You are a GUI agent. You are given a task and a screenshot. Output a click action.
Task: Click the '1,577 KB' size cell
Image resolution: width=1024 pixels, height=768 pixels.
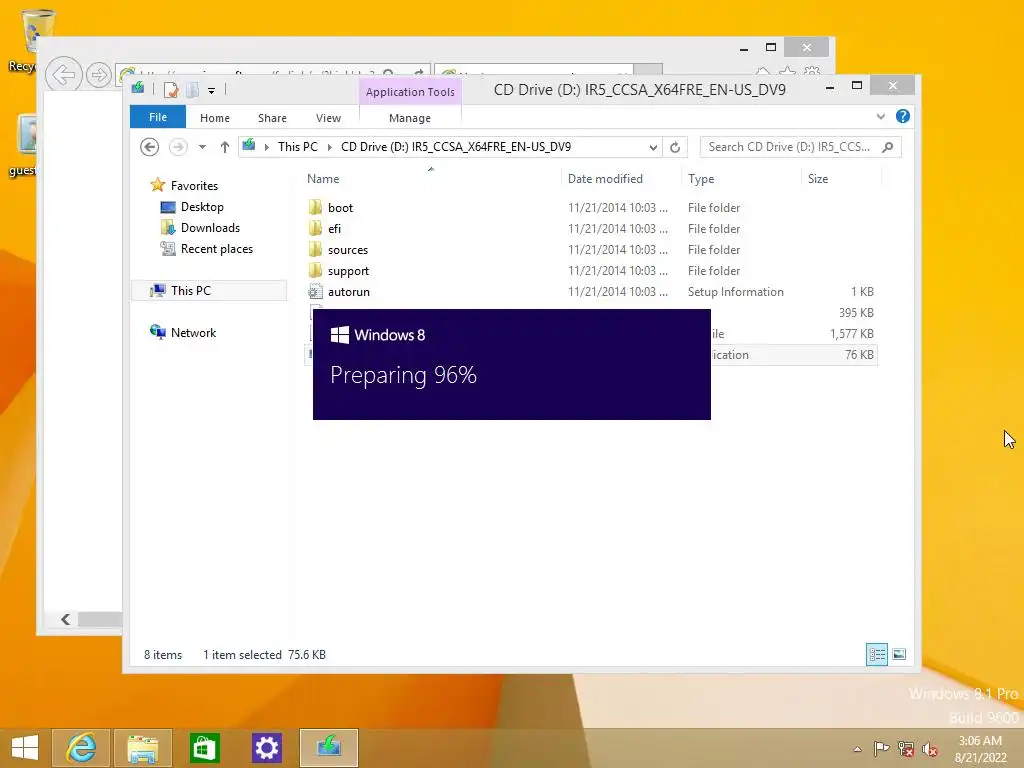coord(852,334)
